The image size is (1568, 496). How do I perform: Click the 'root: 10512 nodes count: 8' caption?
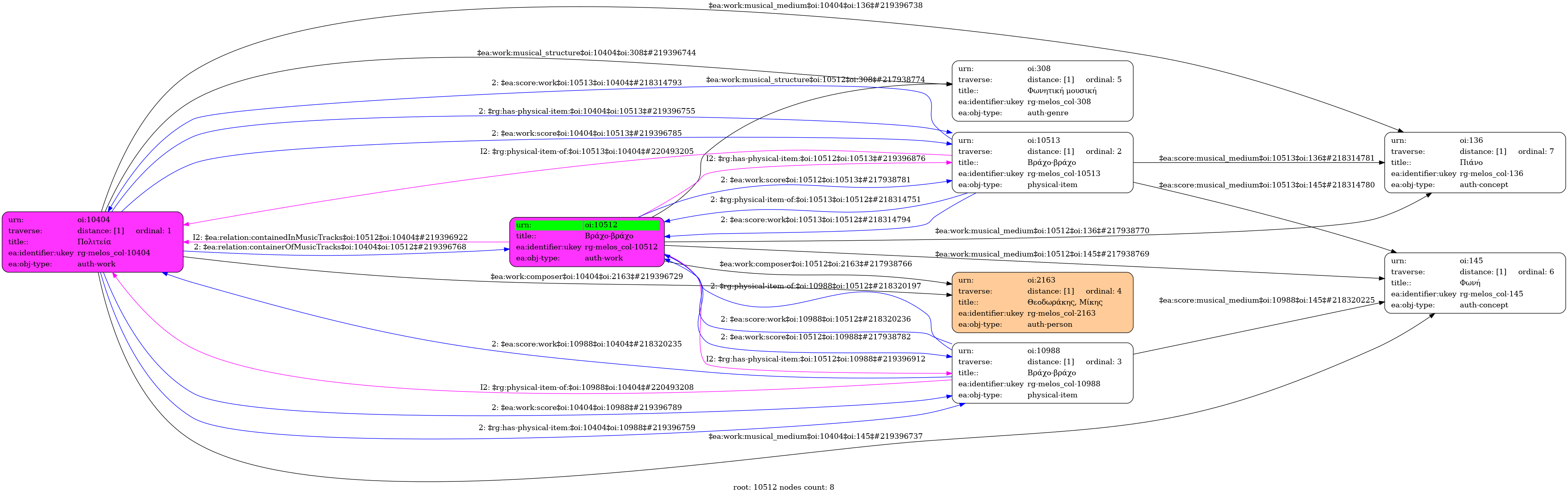pyautogui.click(x=783, y=487)
